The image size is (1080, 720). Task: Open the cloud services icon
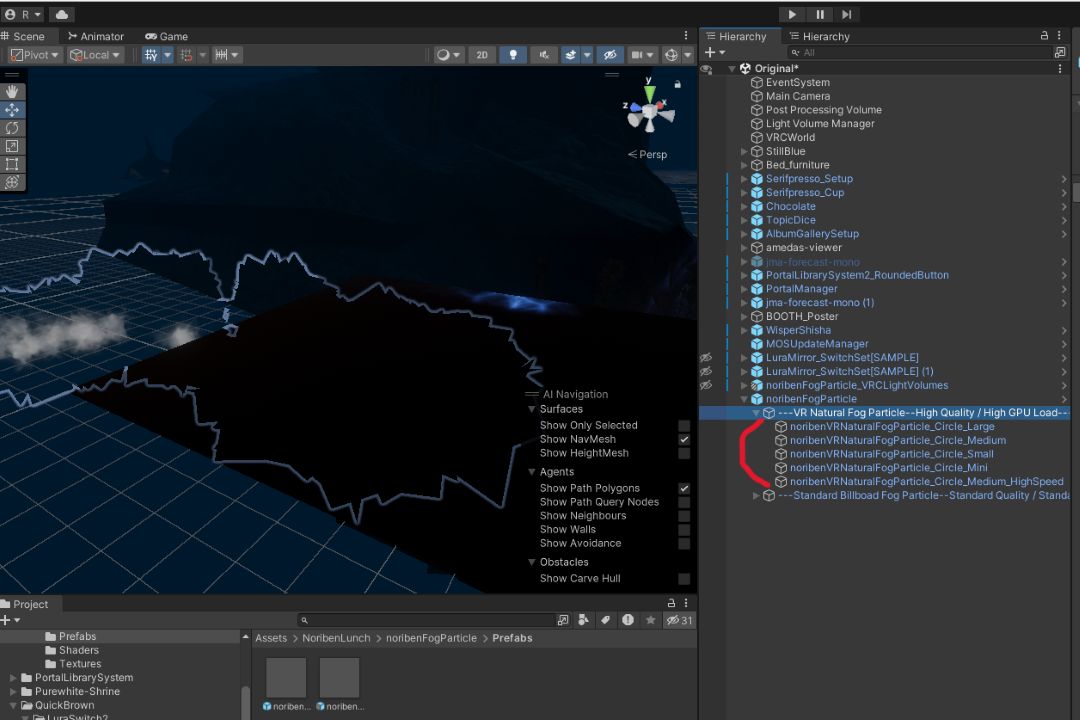tap(61, 14)
